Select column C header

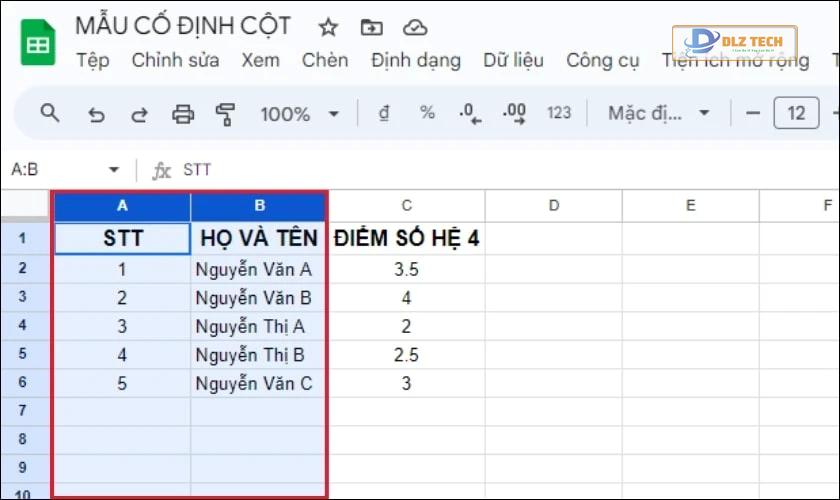tap(407, 206)
